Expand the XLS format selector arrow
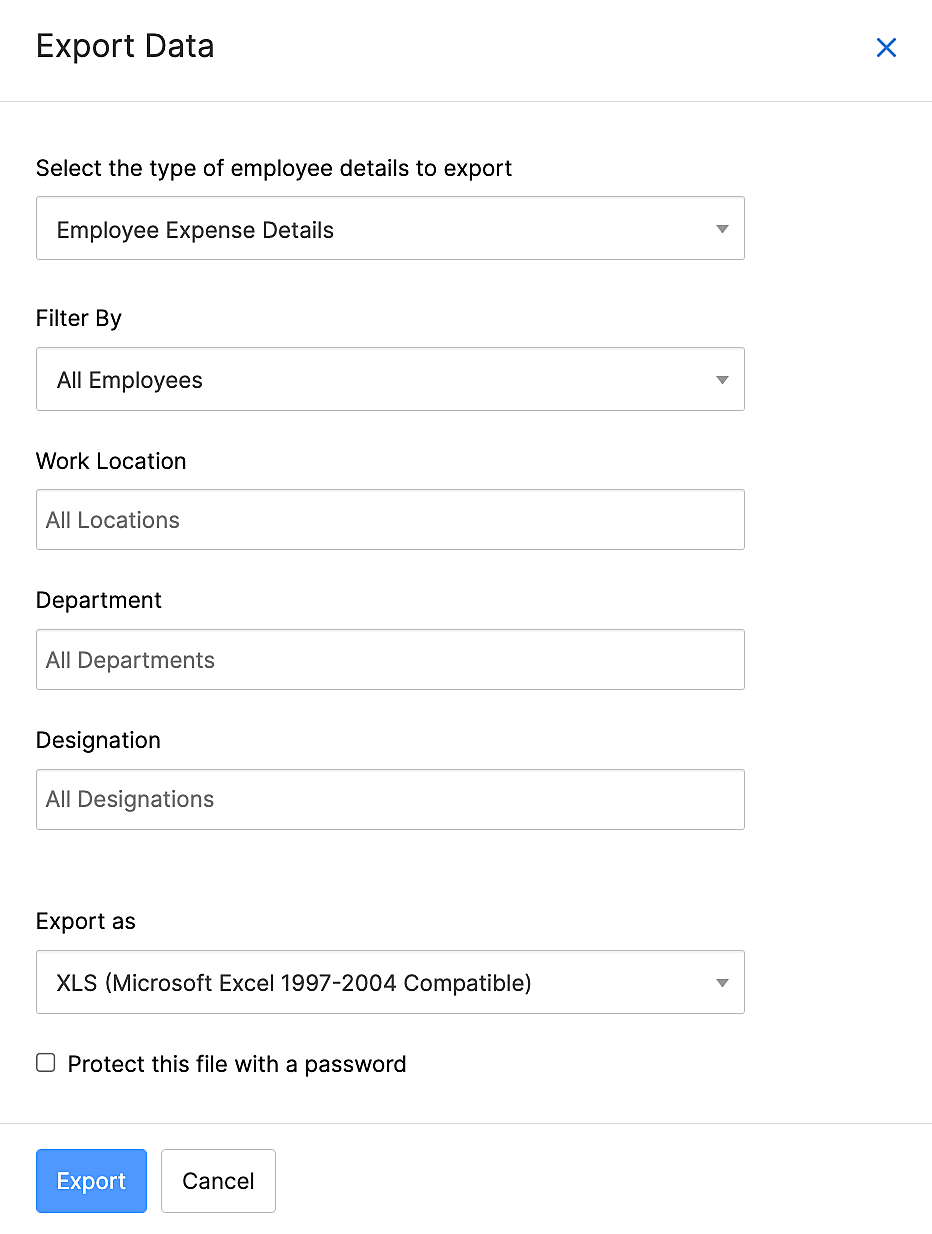Image resolution: width=932 pixels, height=1234 pixels. click(x=721, y=982)
